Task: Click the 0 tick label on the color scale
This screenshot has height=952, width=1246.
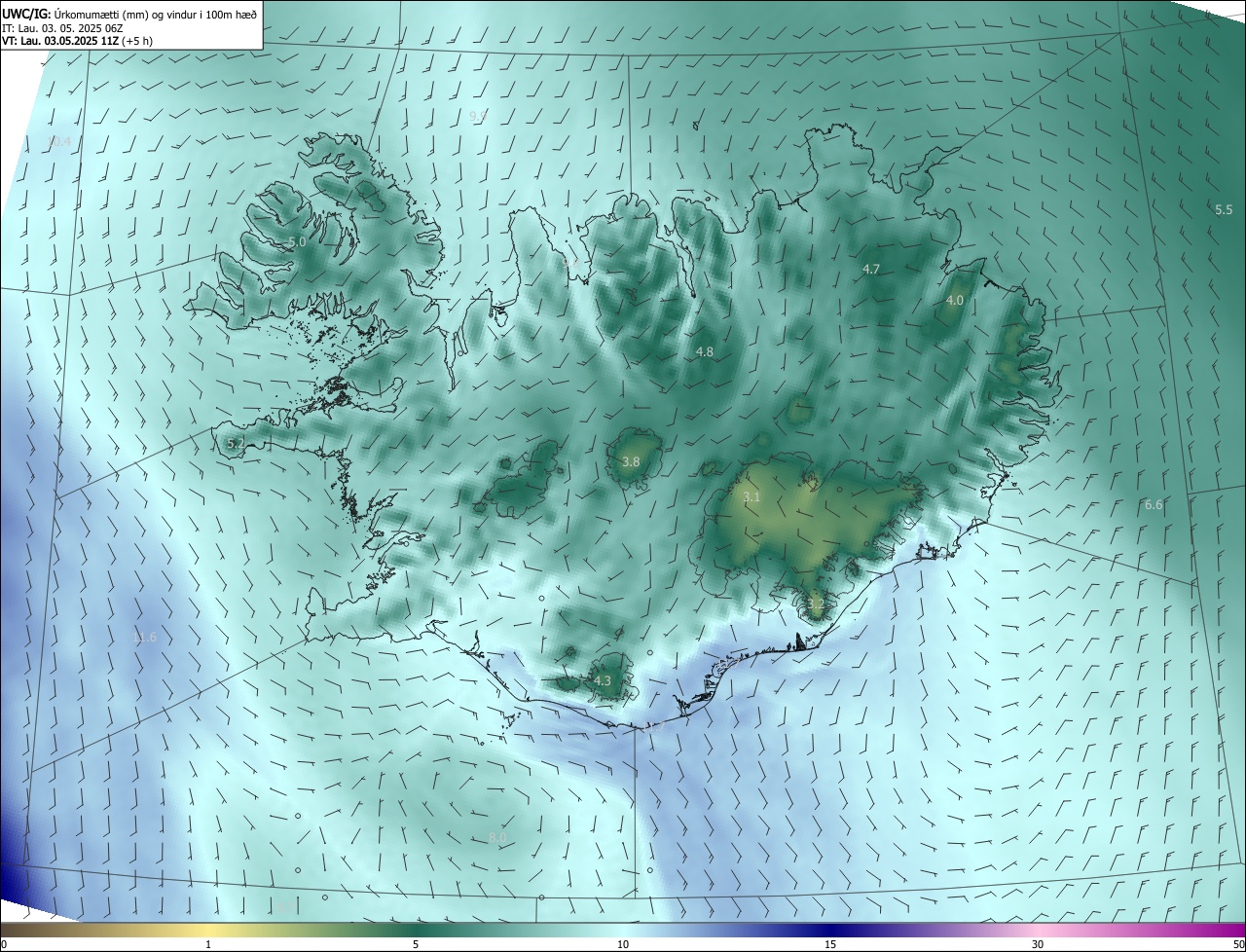Action: 4,944
